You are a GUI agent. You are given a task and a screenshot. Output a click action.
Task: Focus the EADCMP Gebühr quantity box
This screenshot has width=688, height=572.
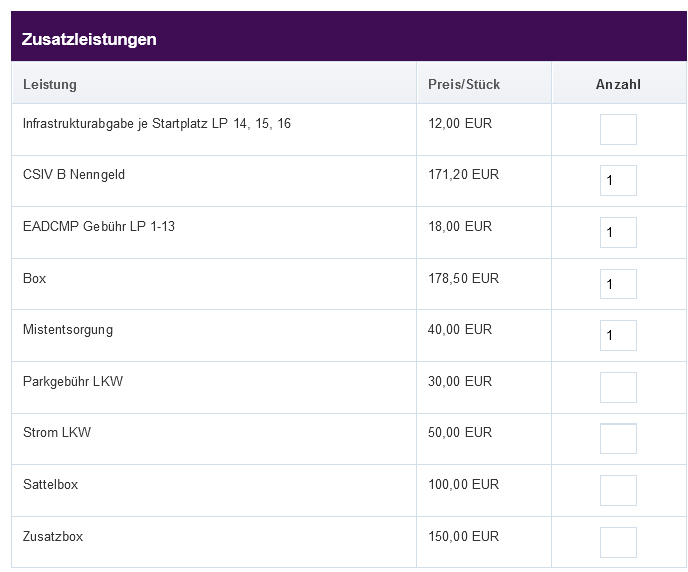pyautogui.click(x=618, y=232)
